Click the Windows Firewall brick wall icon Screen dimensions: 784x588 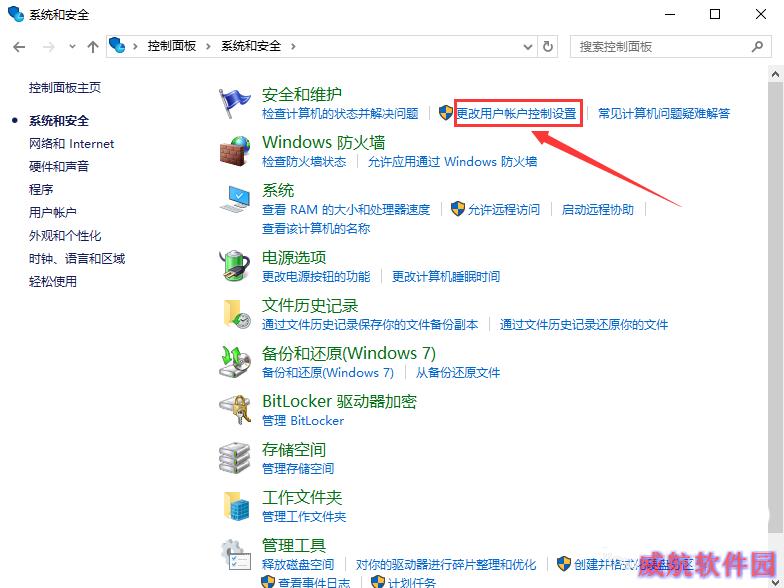pyautogui.click(x=234, y=150)
